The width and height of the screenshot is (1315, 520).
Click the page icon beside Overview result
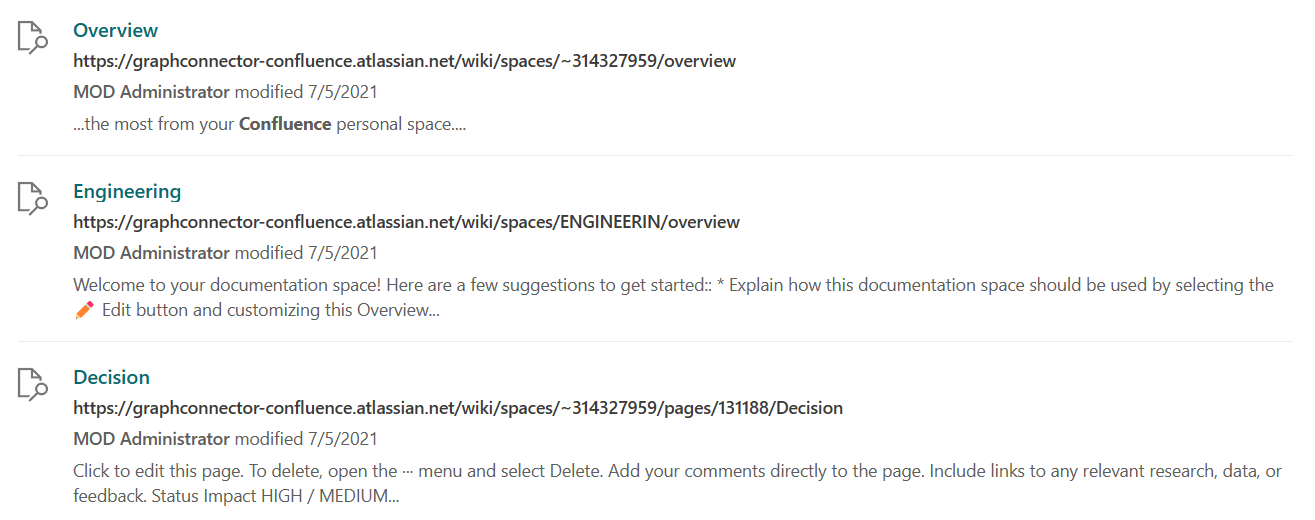[33, 37]
